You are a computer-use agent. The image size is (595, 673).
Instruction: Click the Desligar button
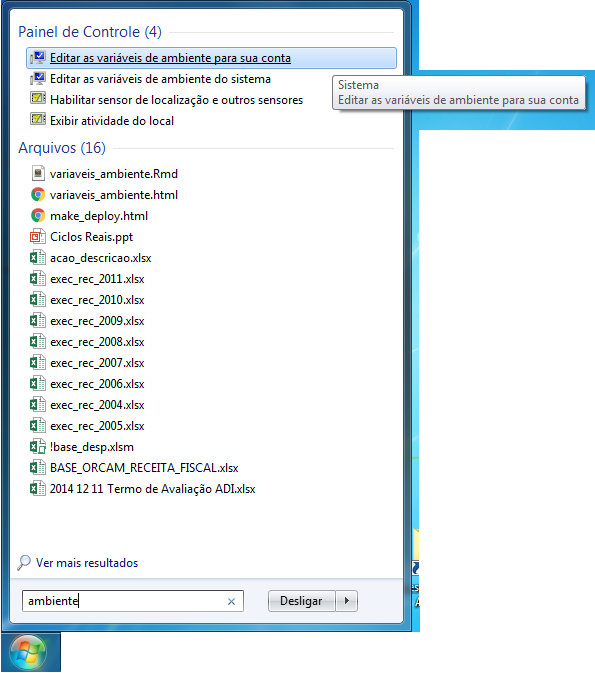[301, 601]
